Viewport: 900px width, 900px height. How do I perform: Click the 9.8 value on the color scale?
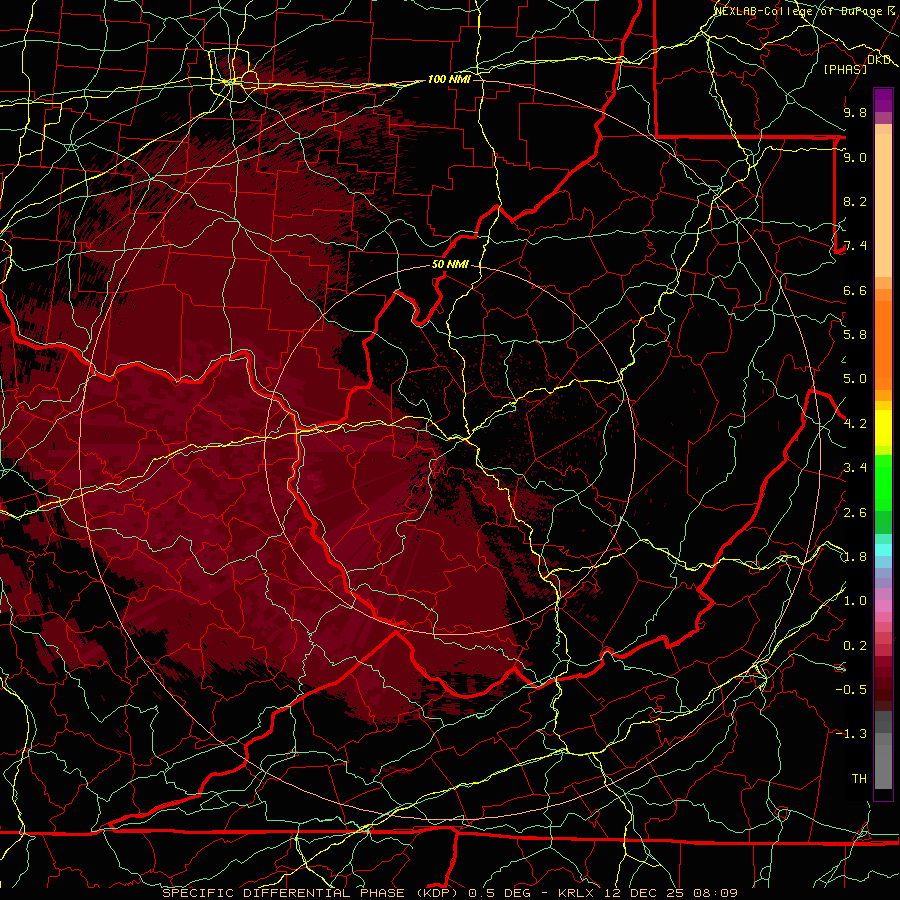point(855,112)
